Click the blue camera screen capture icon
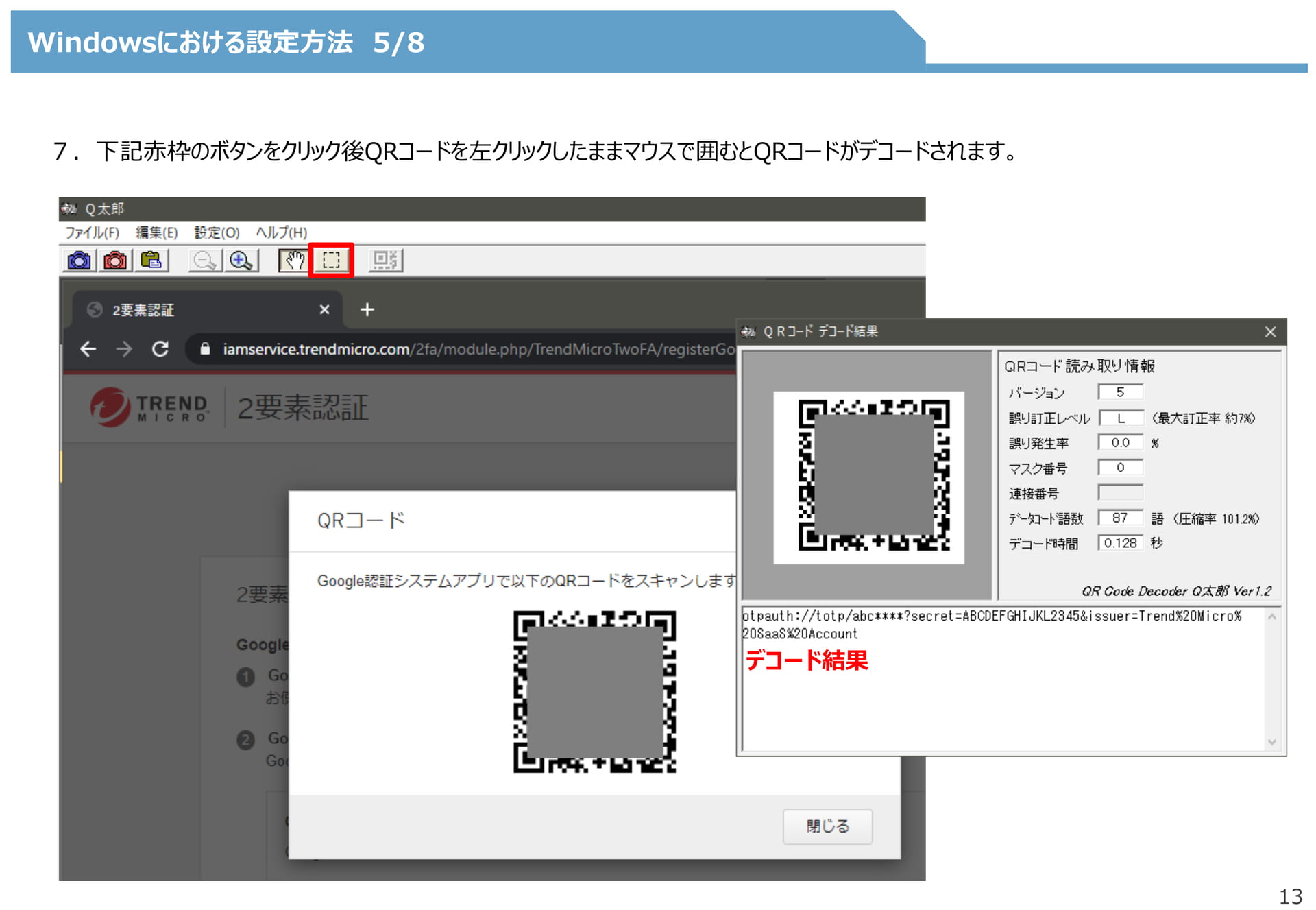The height and width of the screenshot is (910, 1316). (80, 261)
